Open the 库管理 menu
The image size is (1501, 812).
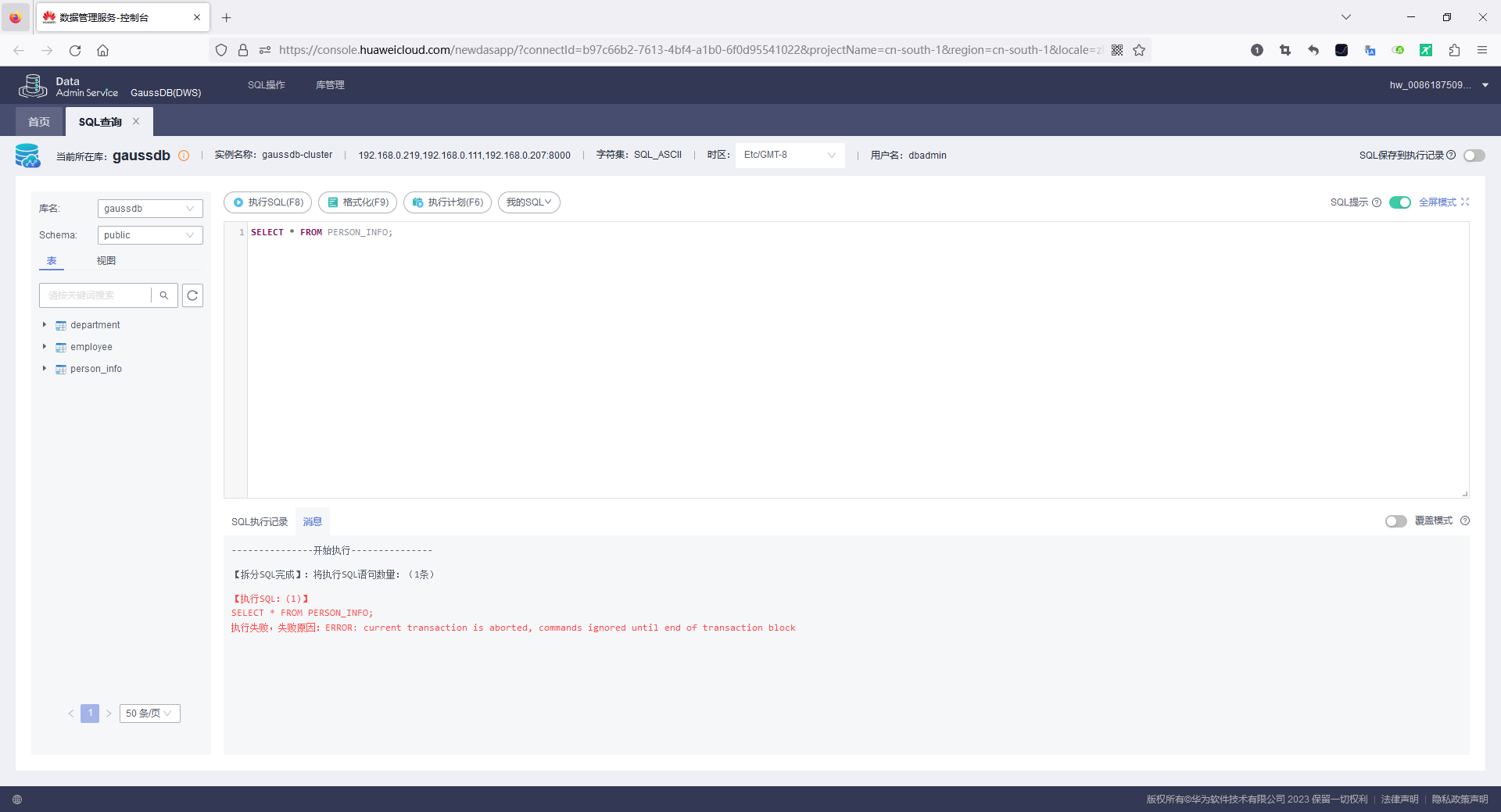click(330, 85)
